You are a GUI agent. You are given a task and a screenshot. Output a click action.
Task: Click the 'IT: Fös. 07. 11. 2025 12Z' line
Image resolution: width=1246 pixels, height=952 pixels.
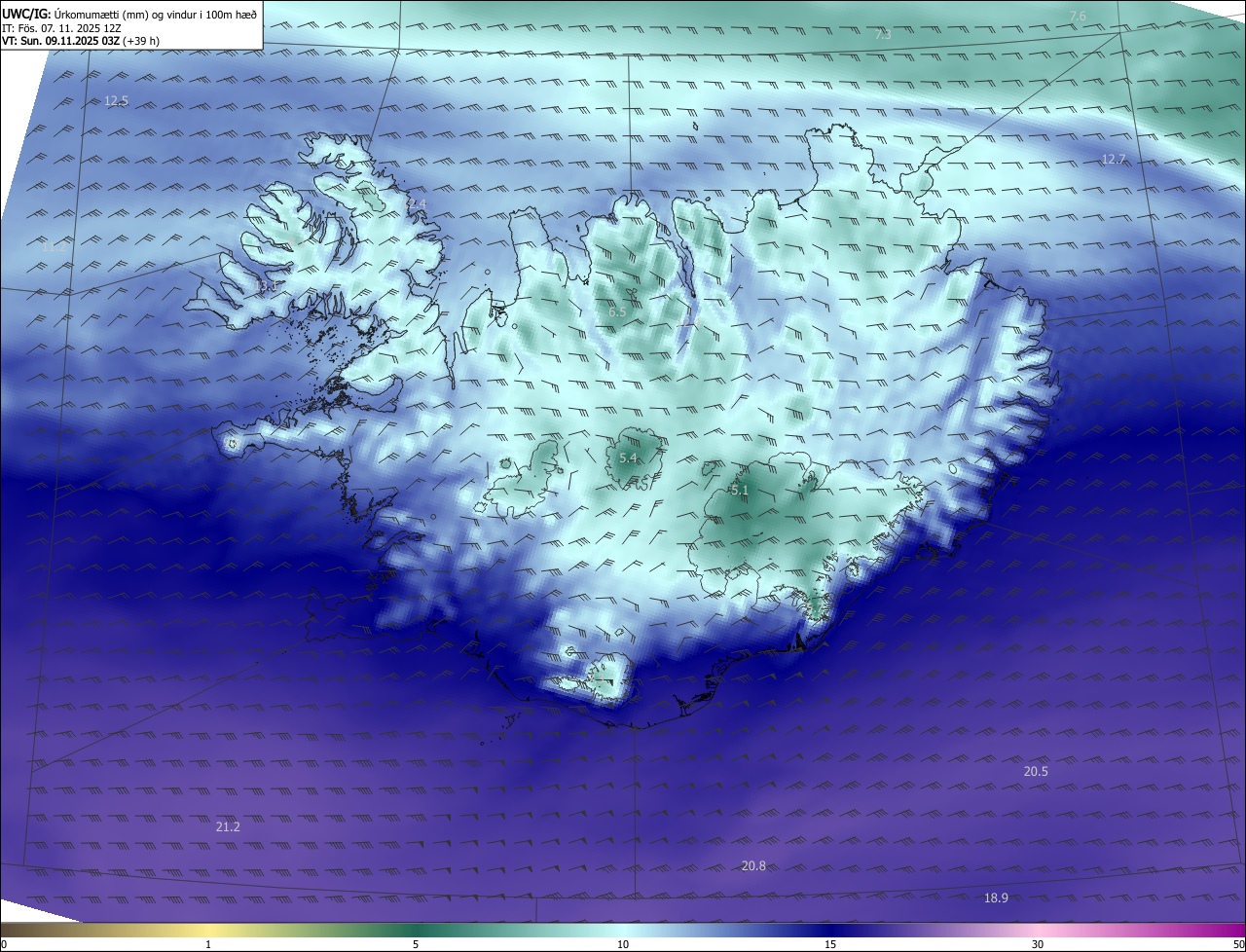[x=60, y=28]
